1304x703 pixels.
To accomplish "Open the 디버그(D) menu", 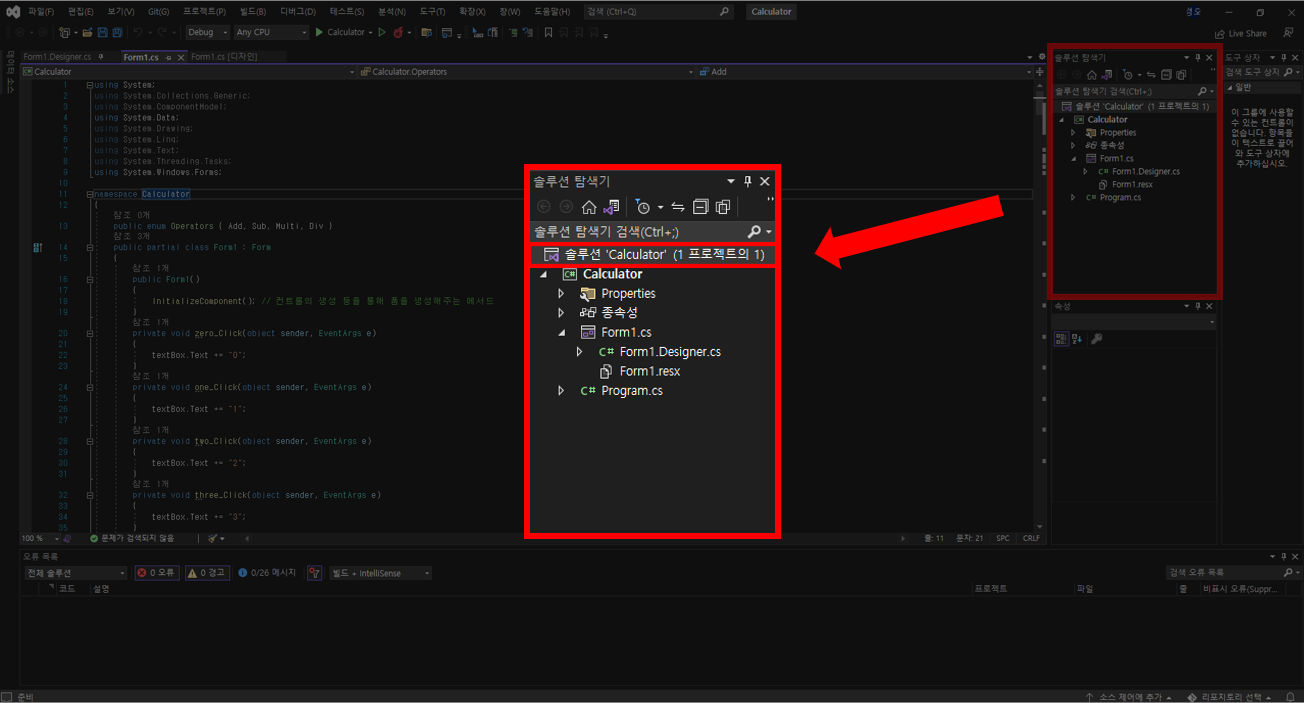I will tap(297, 12).
